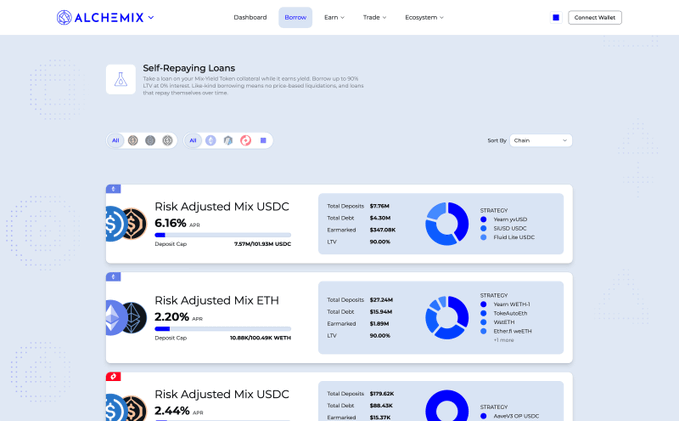Click the 2.20% APR value

pos(172,317)
